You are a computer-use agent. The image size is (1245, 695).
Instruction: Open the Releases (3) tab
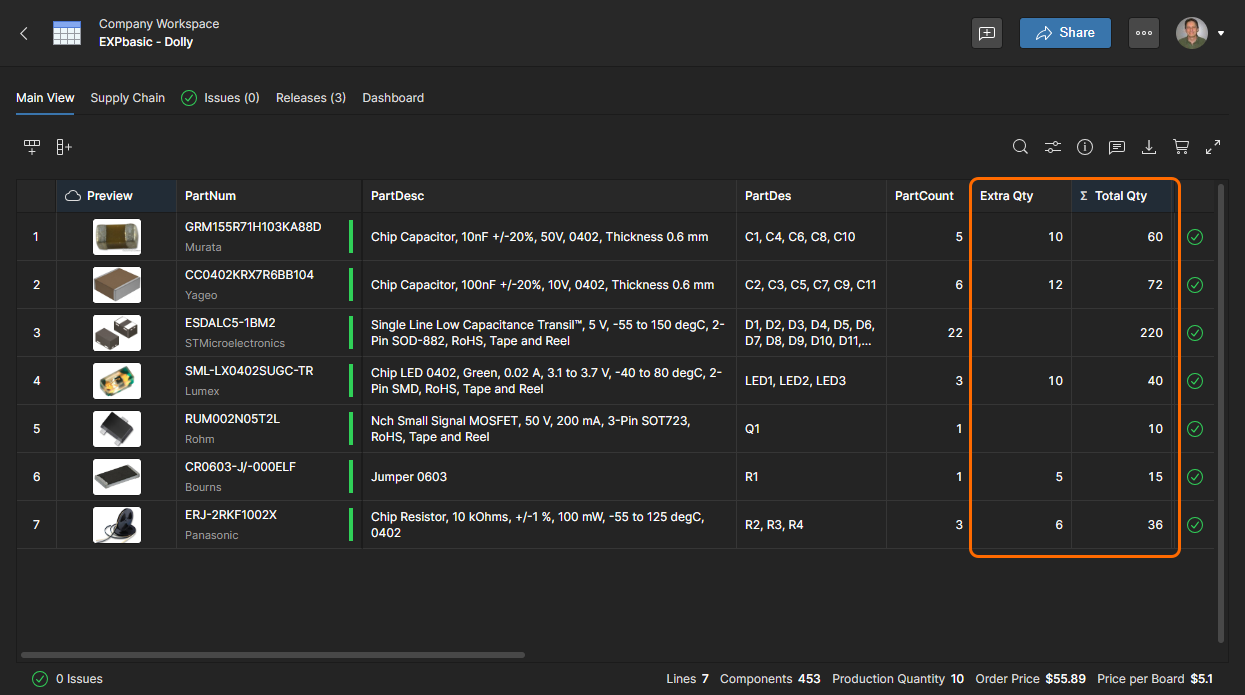pyautogui.click(x=311, y=98)
